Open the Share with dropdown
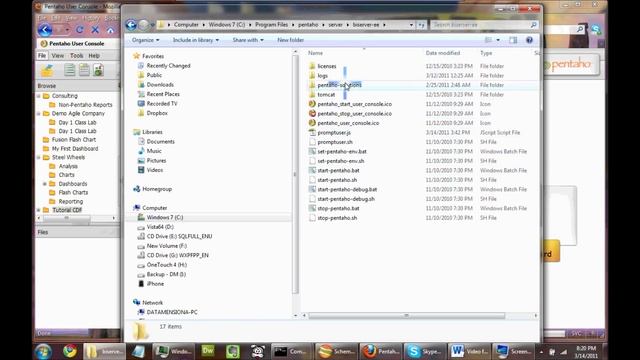Screen dimensions: 640x360 pyautogui.click(x=248, y=40)
